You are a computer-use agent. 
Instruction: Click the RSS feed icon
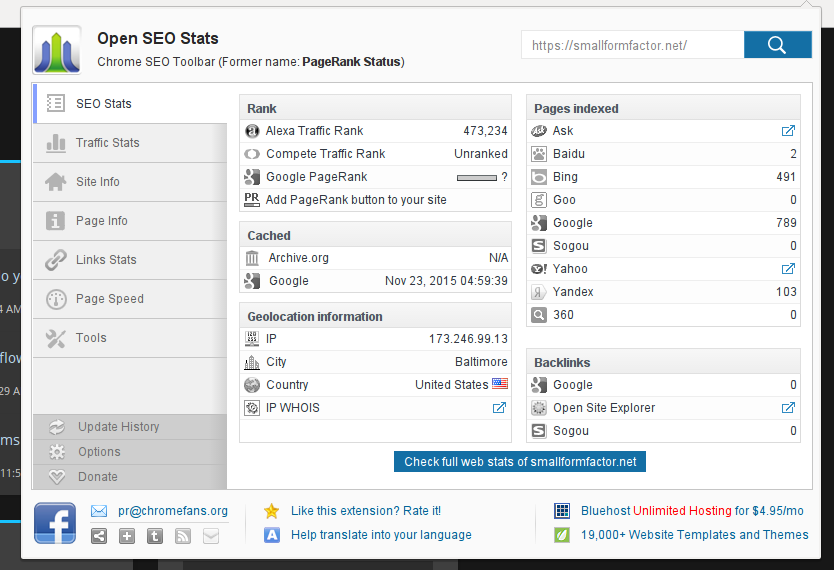183,536
